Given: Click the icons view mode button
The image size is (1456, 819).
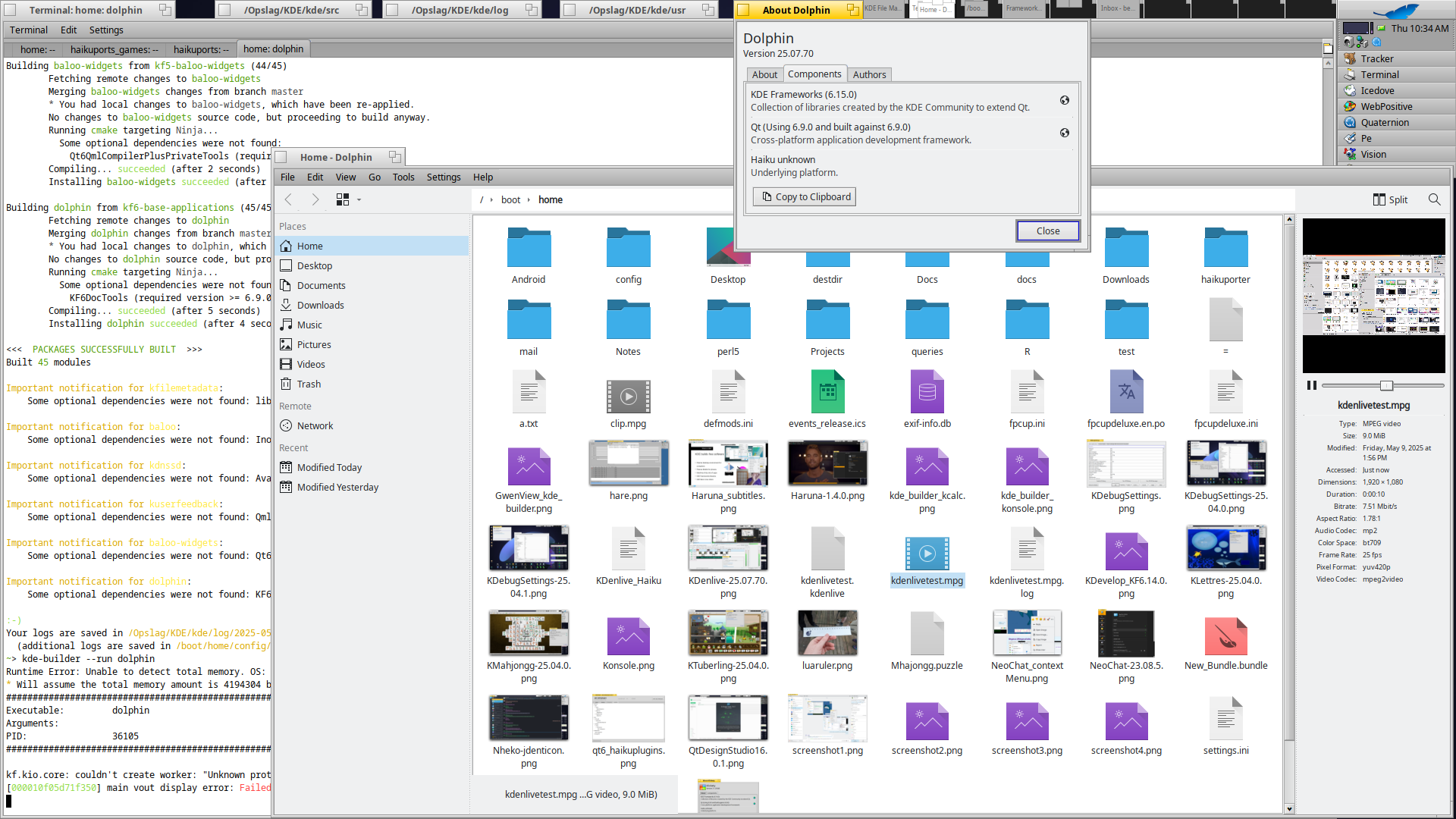Looking at the screenshot, I should (343, 199).
